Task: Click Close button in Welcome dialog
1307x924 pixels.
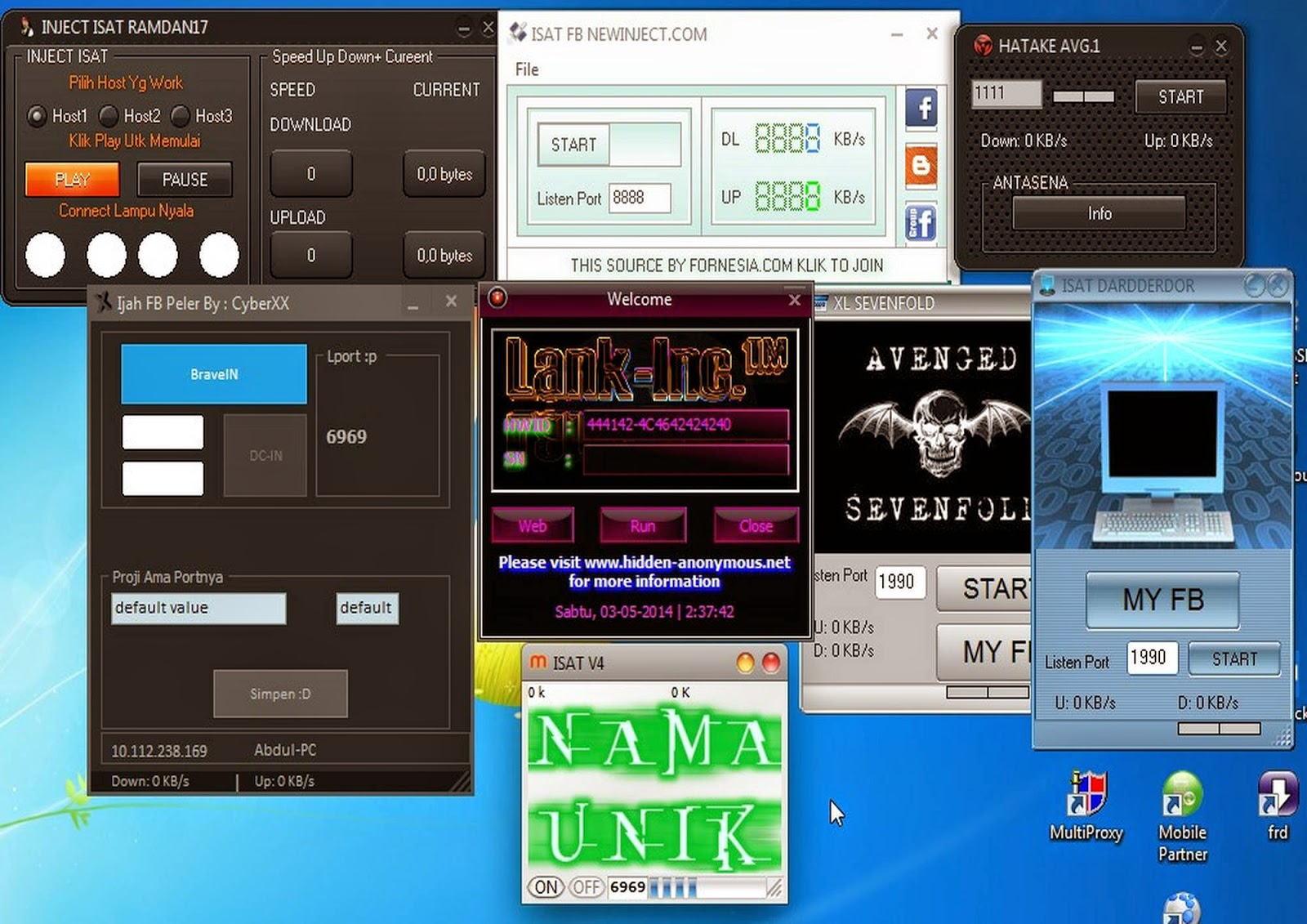Action: [x=756, y=525]
